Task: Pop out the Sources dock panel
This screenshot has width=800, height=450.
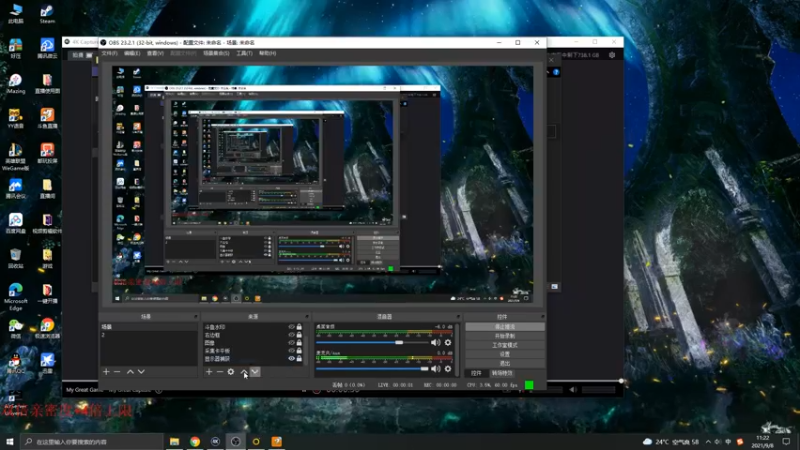Action: 307,317
